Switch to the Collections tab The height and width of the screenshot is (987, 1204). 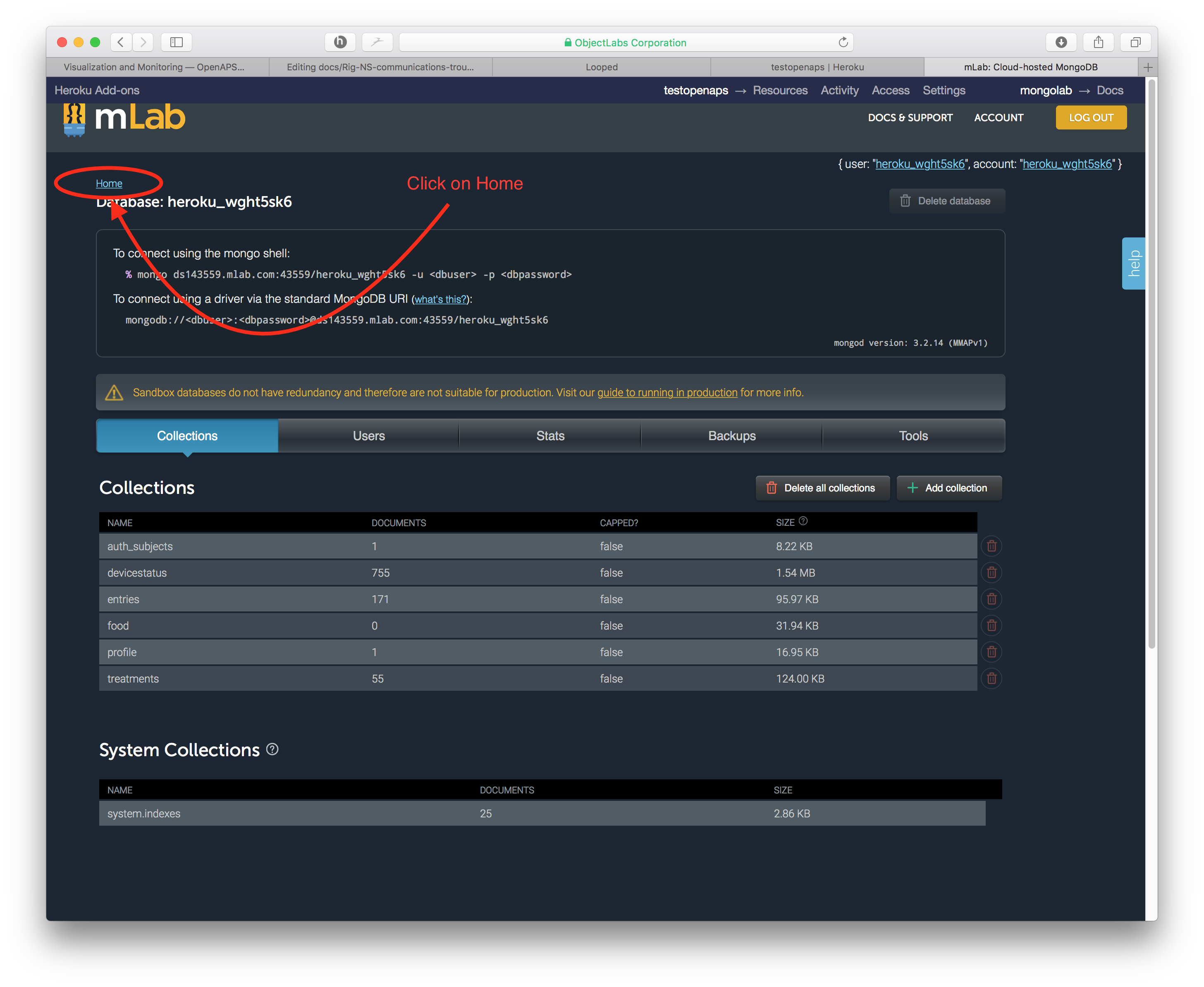pos(187,436)
